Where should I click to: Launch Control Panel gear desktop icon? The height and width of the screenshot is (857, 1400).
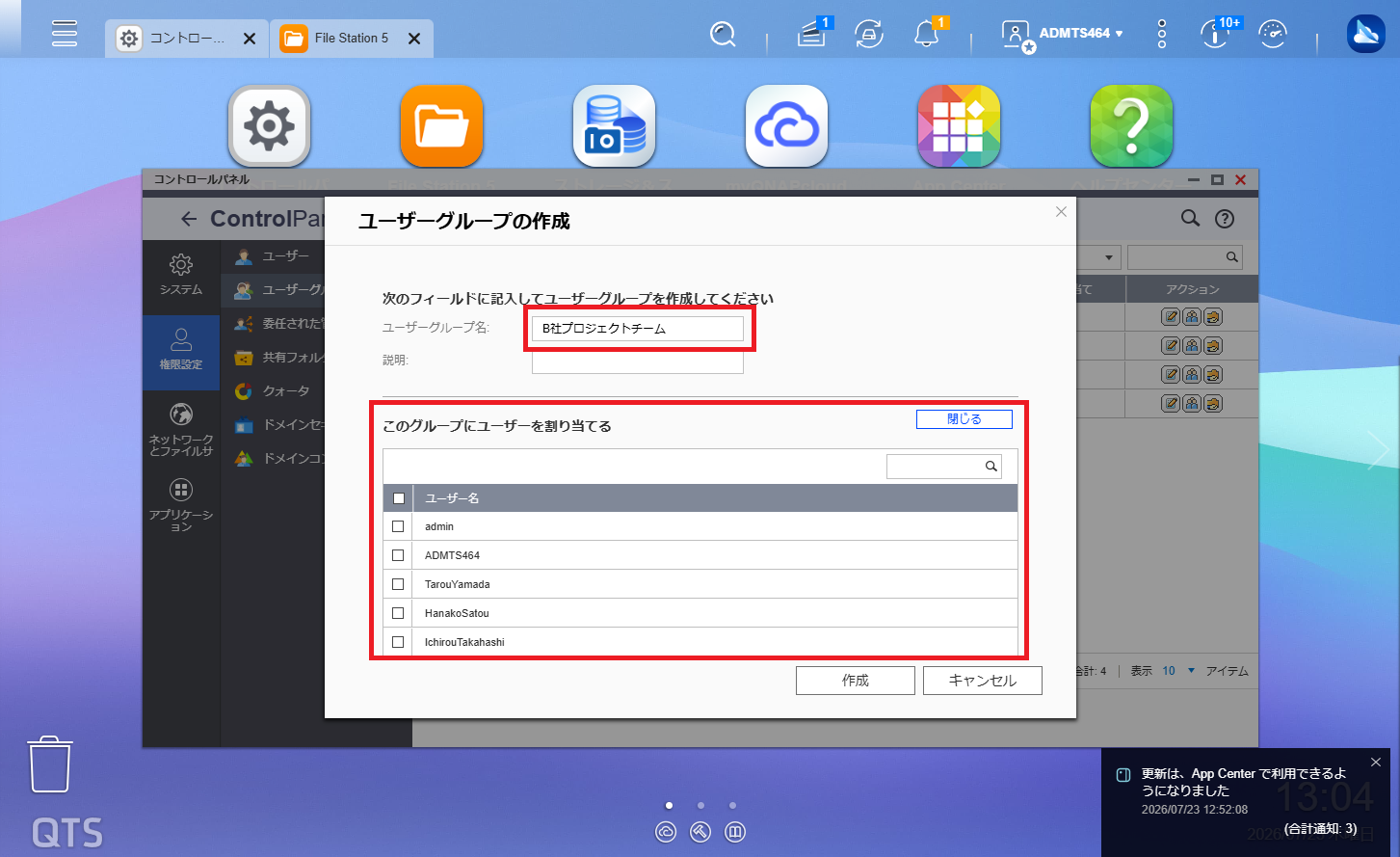point(269,126)
